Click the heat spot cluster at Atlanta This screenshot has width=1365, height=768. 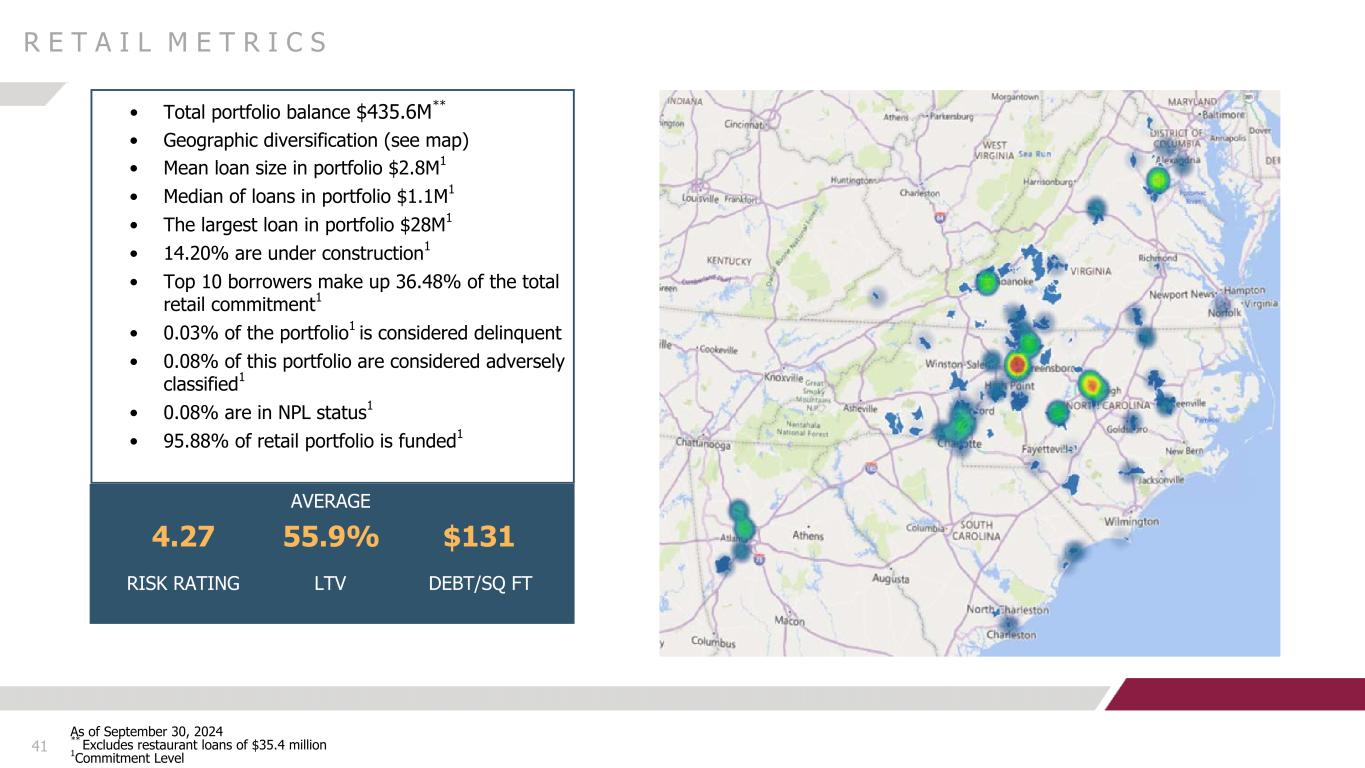pyautogui.click(x=742, y=528)
